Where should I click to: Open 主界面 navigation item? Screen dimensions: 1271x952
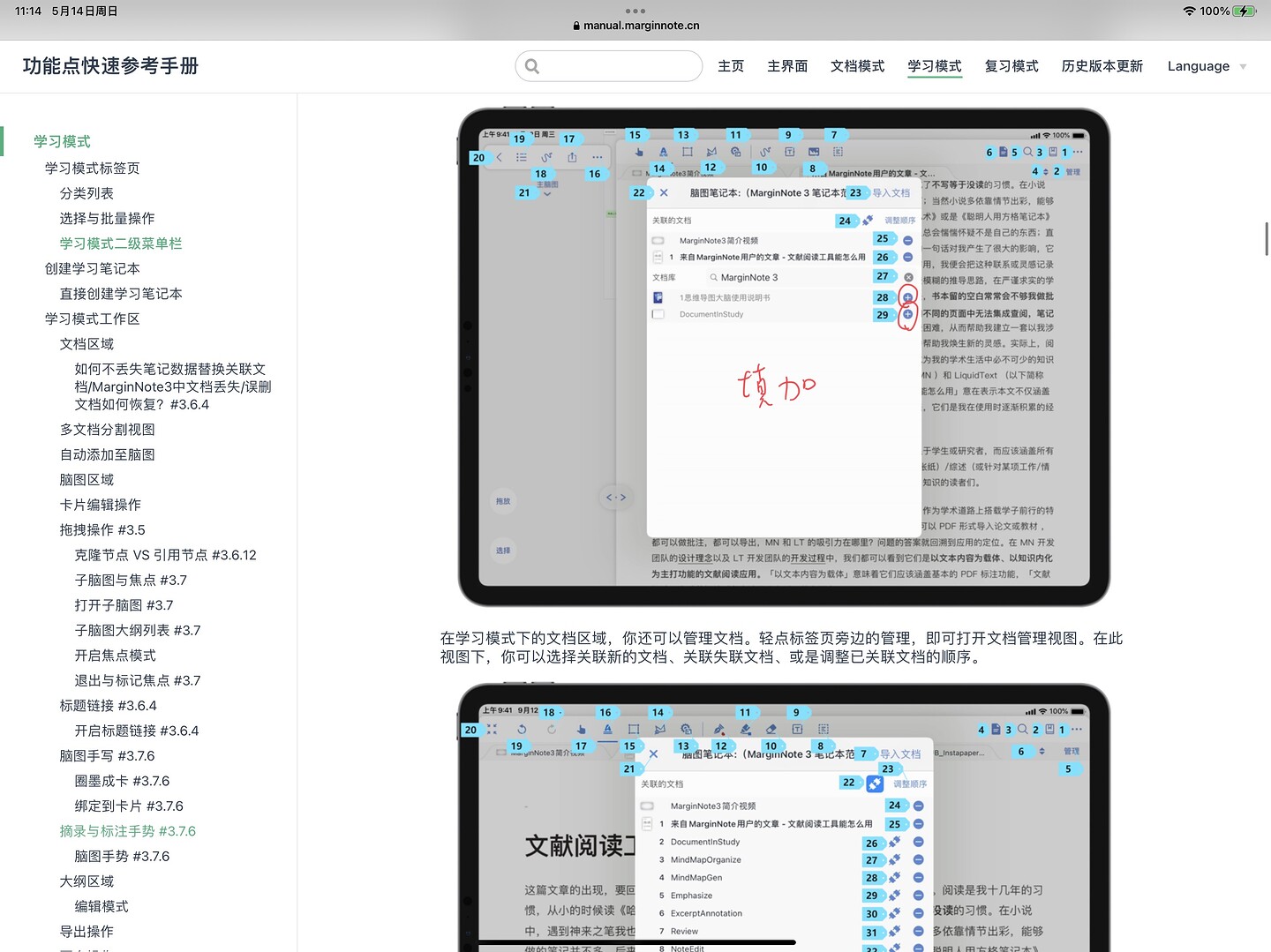coord(787,66)
